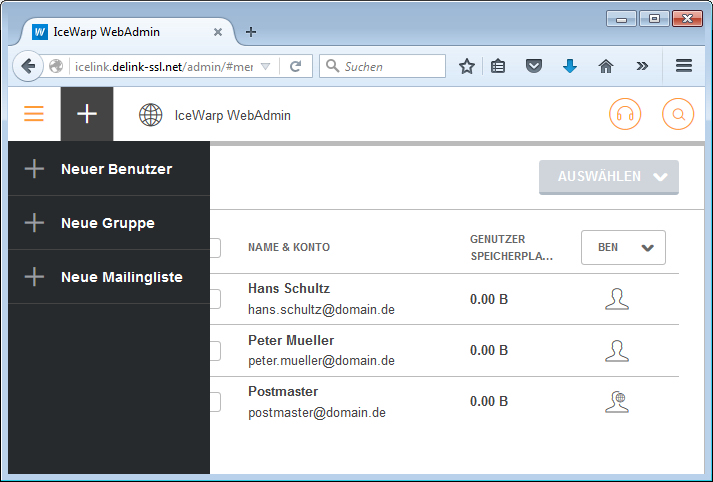Image resolution: width=713 pixels, height=482 pixels.
Task: Choose Neuer Benutzer from the menu
Action: pyautogui.click(x=116, y=169)
